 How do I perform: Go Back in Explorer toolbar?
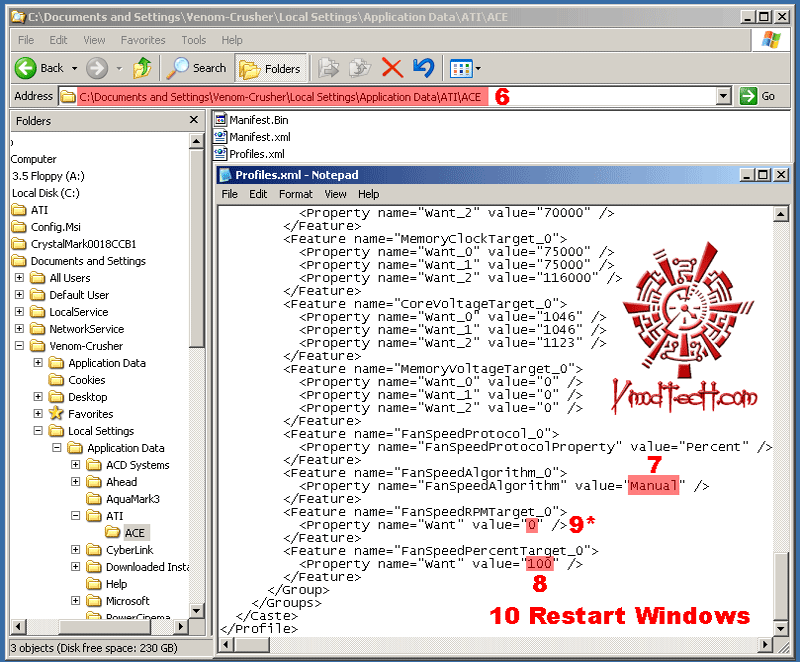[39, 68]
